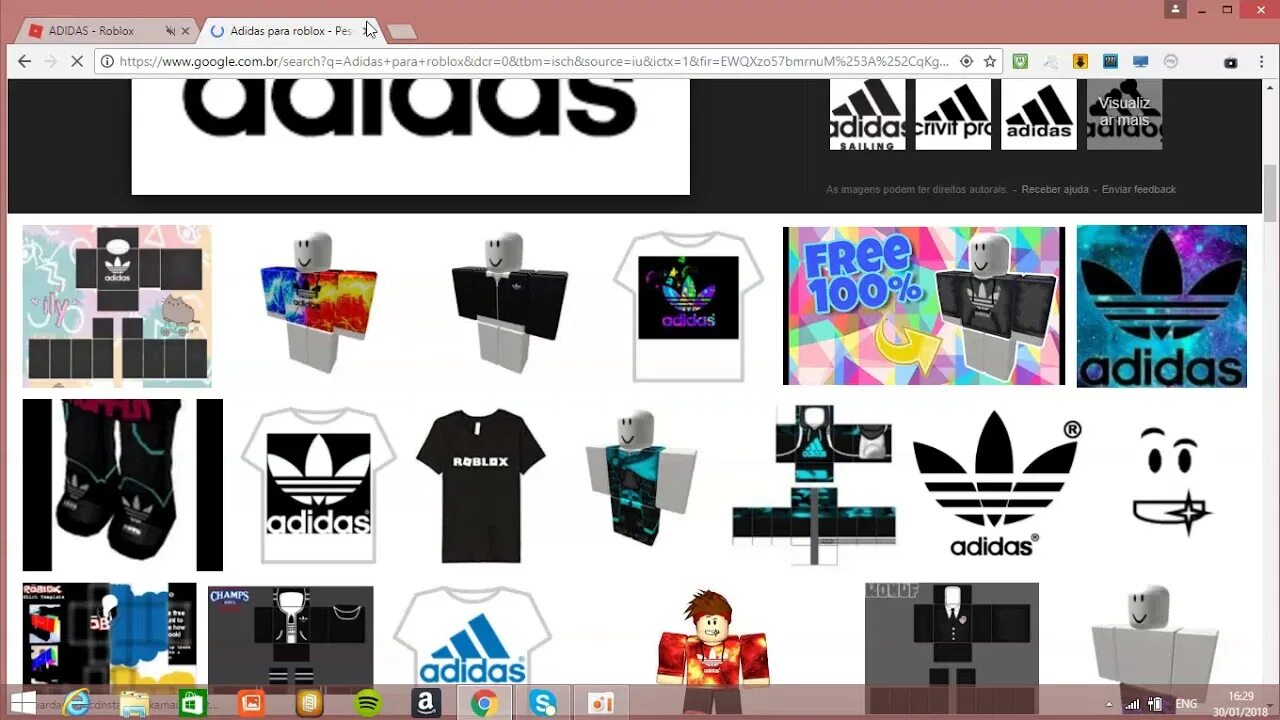Open site information icon in address bar
This screenshot has height=720, width=1280.
point(108,62)
